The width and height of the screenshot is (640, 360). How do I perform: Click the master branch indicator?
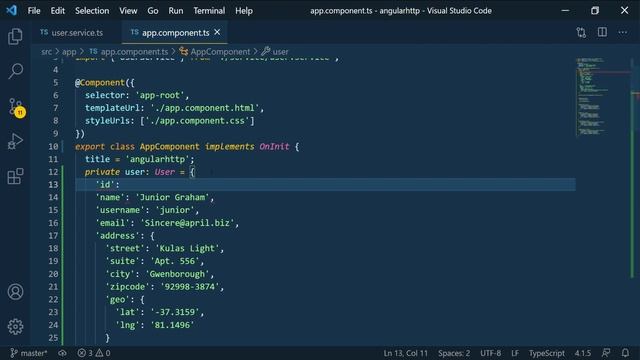29,353
